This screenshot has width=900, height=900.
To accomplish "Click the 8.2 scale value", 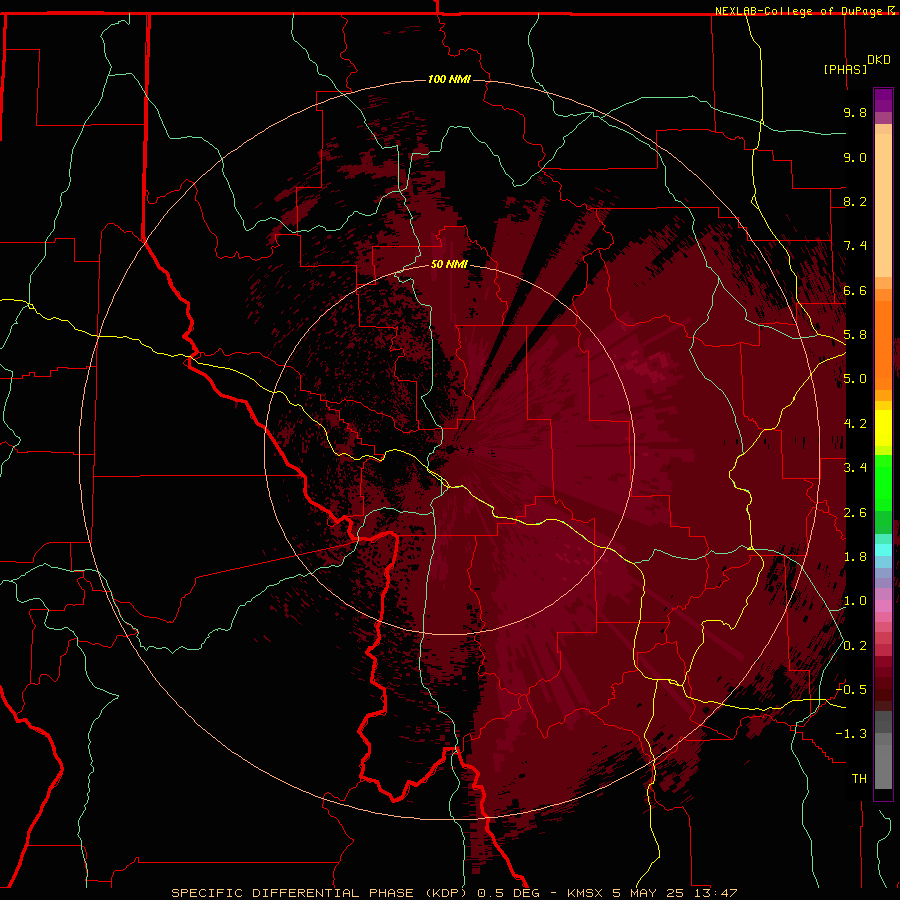I will click(855, 201).
